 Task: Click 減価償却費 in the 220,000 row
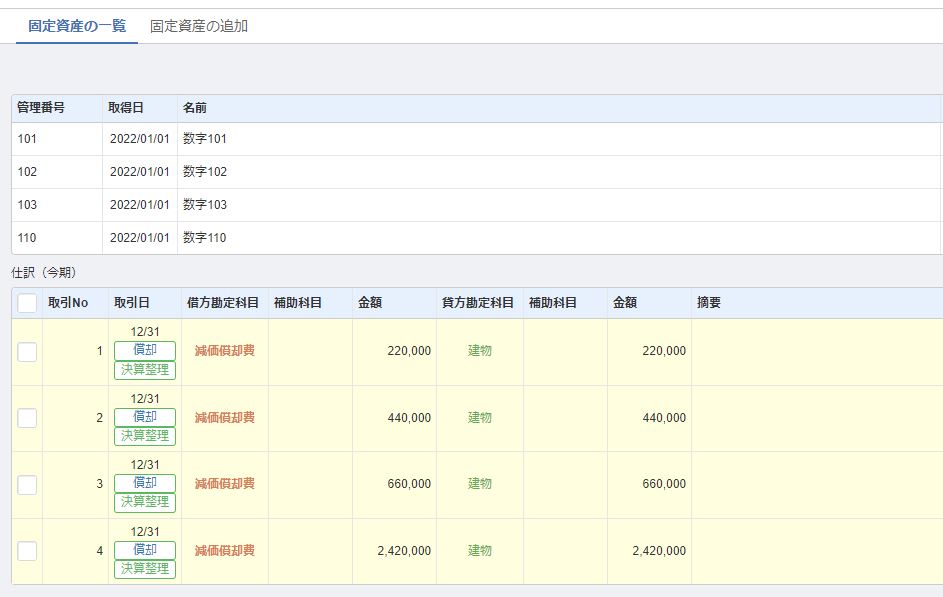pyautogui.click(x=225, y=351)
